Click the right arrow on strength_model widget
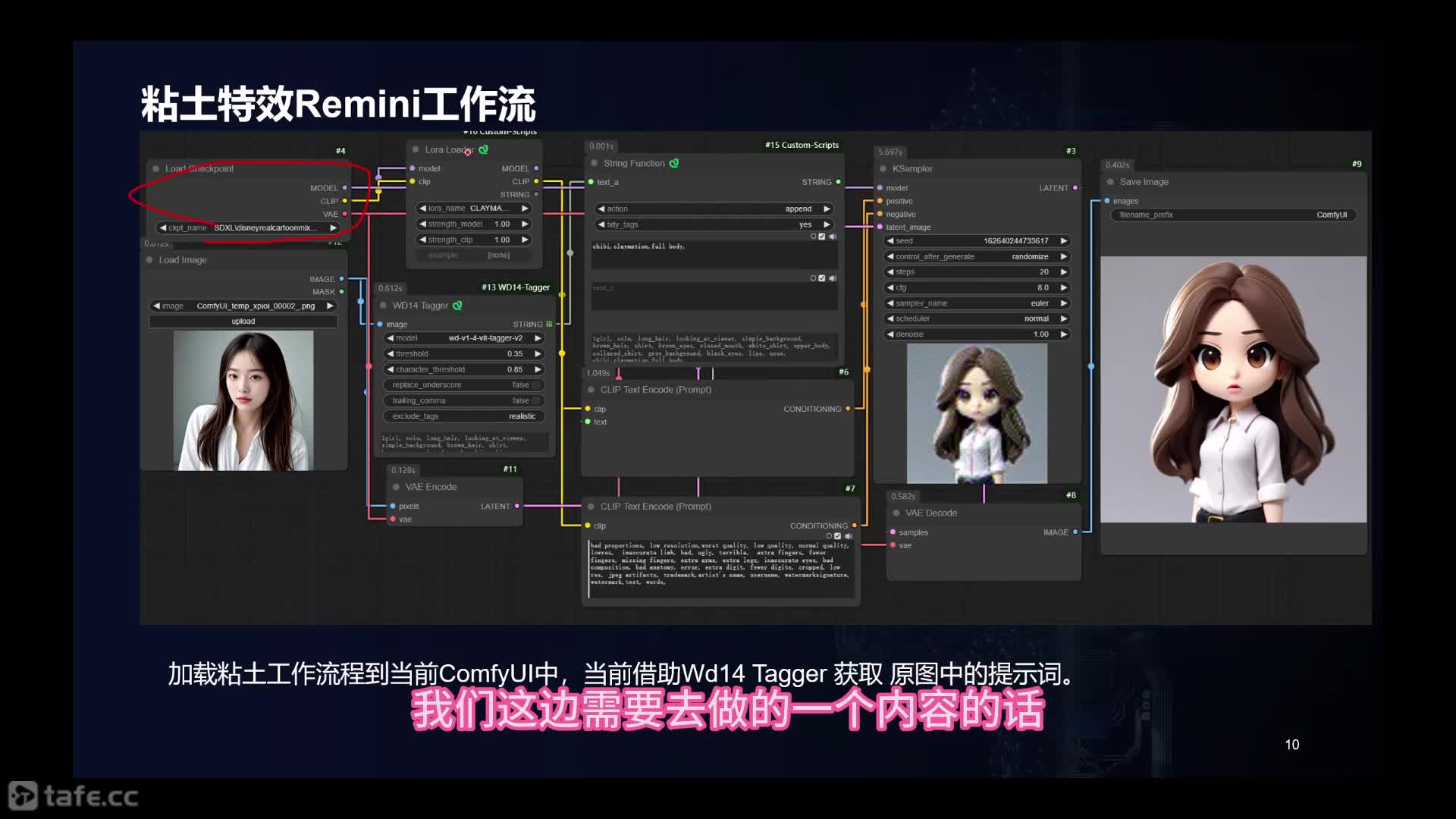Screen dimensions: 1456x819 pos(525,224)
